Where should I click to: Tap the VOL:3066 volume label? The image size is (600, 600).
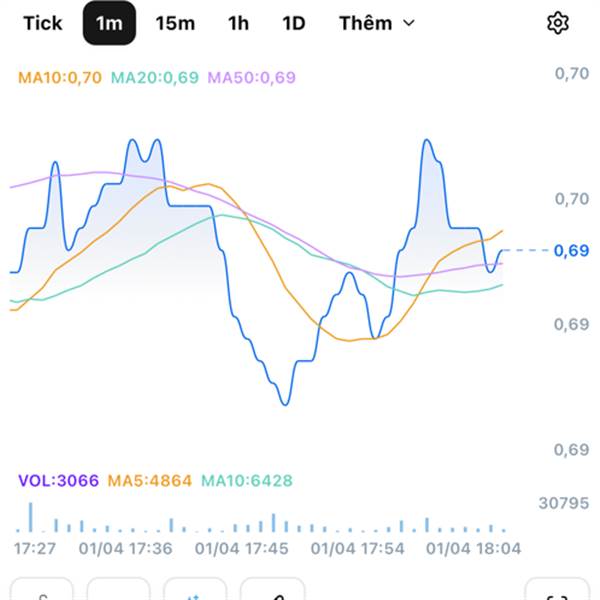[x=58, y=481]
